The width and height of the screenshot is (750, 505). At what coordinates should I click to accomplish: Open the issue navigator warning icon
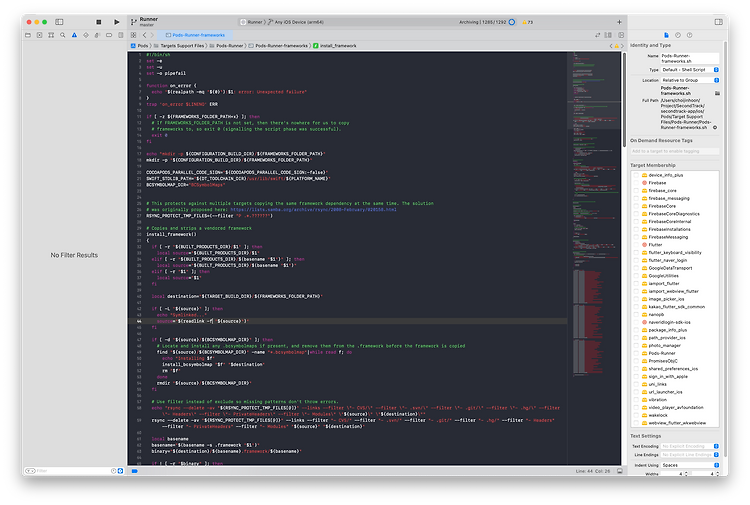(74, 35)
